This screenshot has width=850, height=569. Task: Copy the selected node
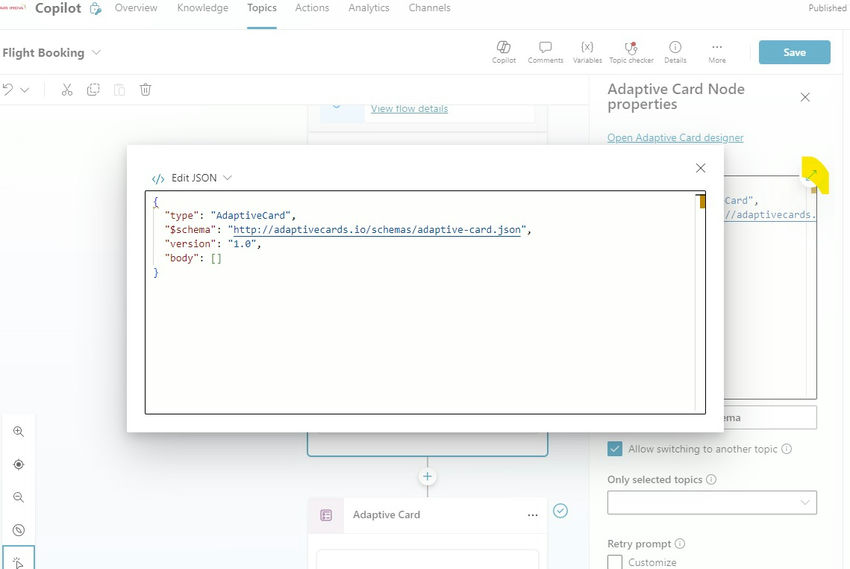point(93,89)
